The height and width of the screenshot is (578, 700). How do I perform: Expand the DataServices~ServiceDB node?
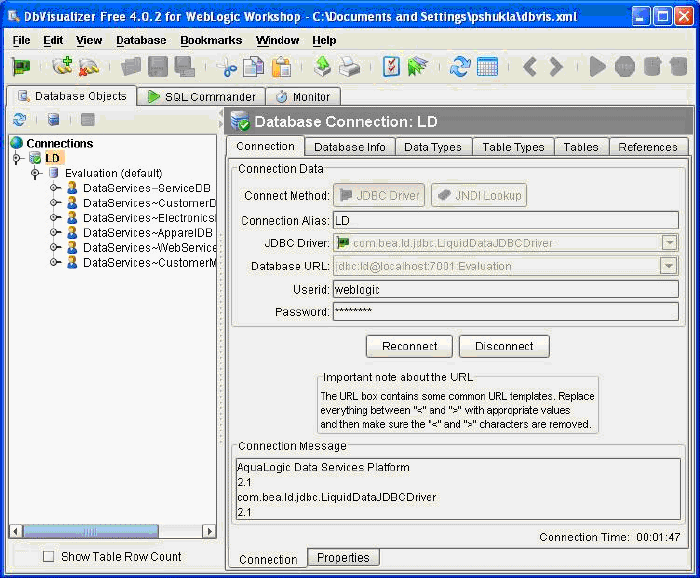pyautogui.click(x=54, y=188)
